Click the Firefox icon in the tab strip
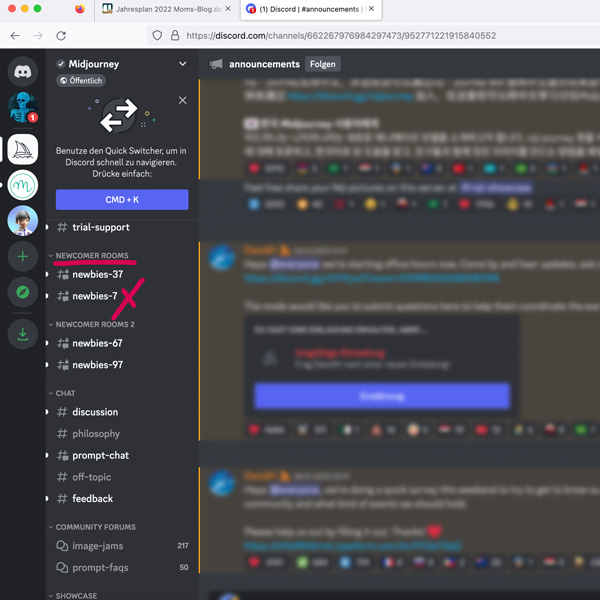Image resolution: width=600 pixels, height=600 pixels. 80,8
